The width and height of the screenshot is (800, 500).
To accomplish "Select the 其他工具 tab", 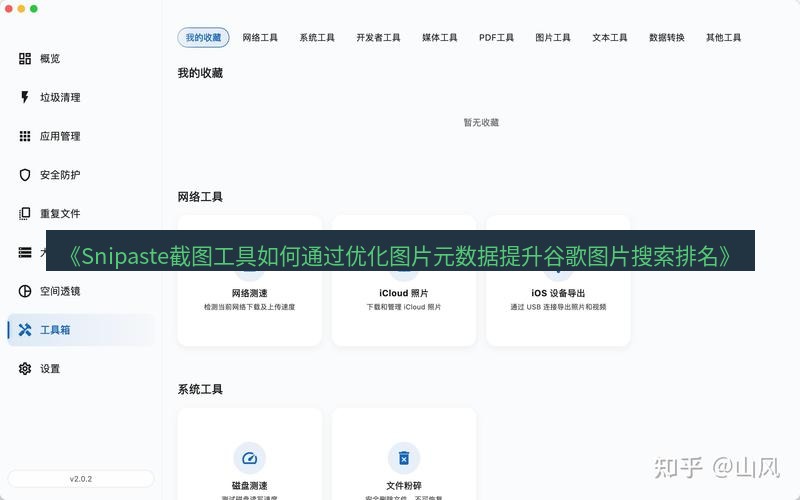I will [723, 38].
